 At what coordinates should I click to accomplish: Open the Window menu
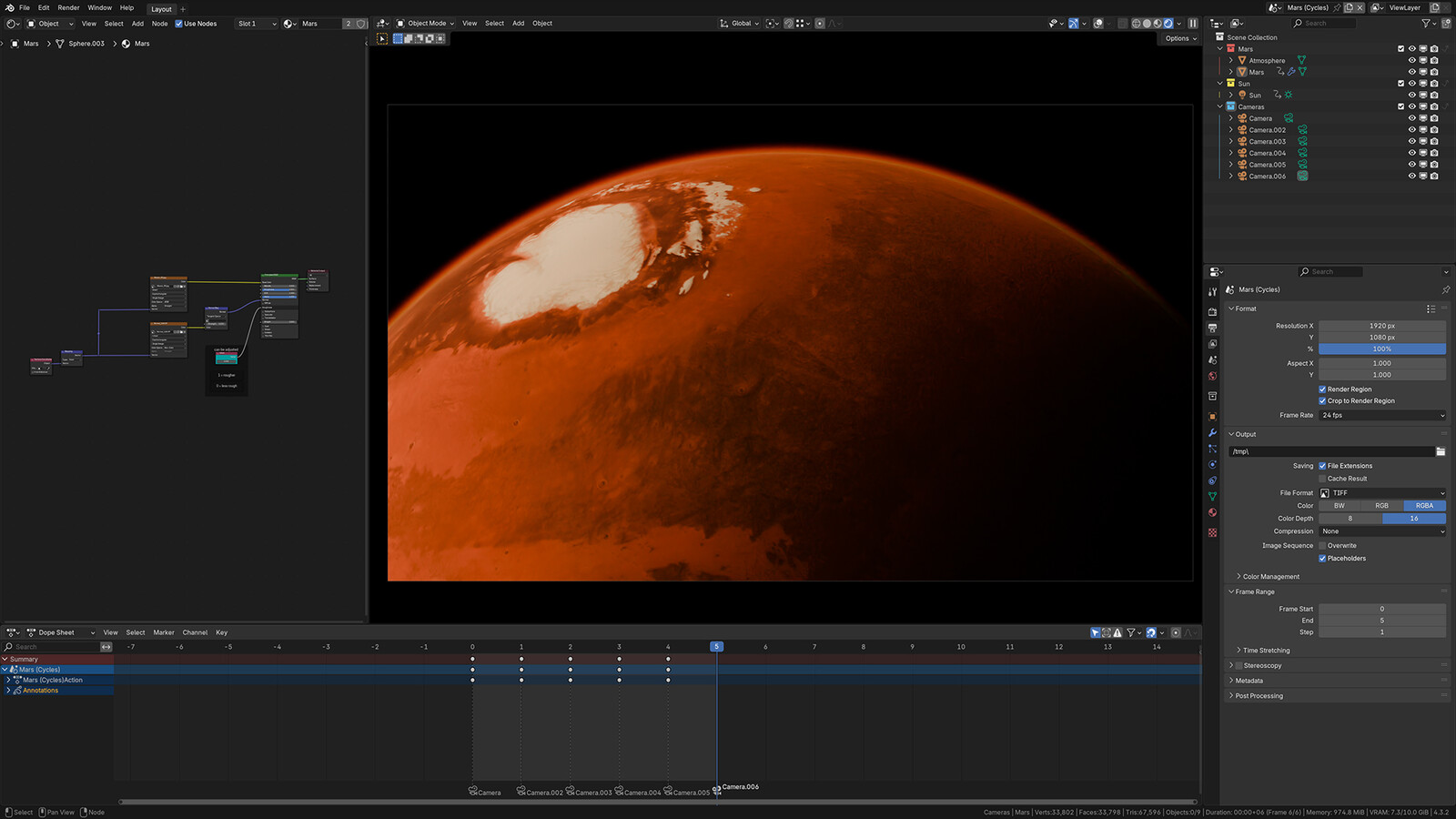(99, 7)
